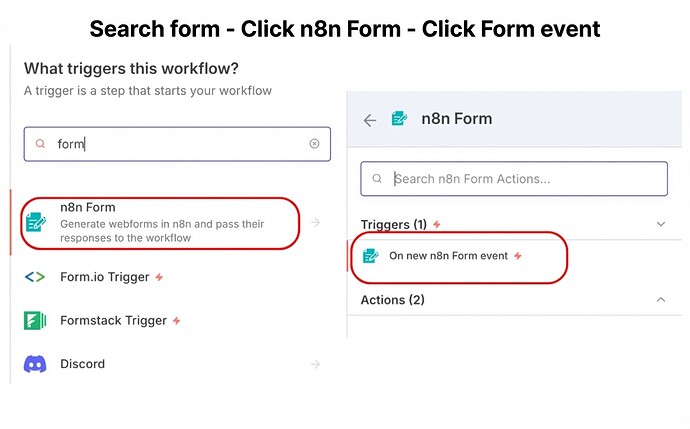Click the back arrow to node list
690x429 pixels.
click(x=370, y=120)
